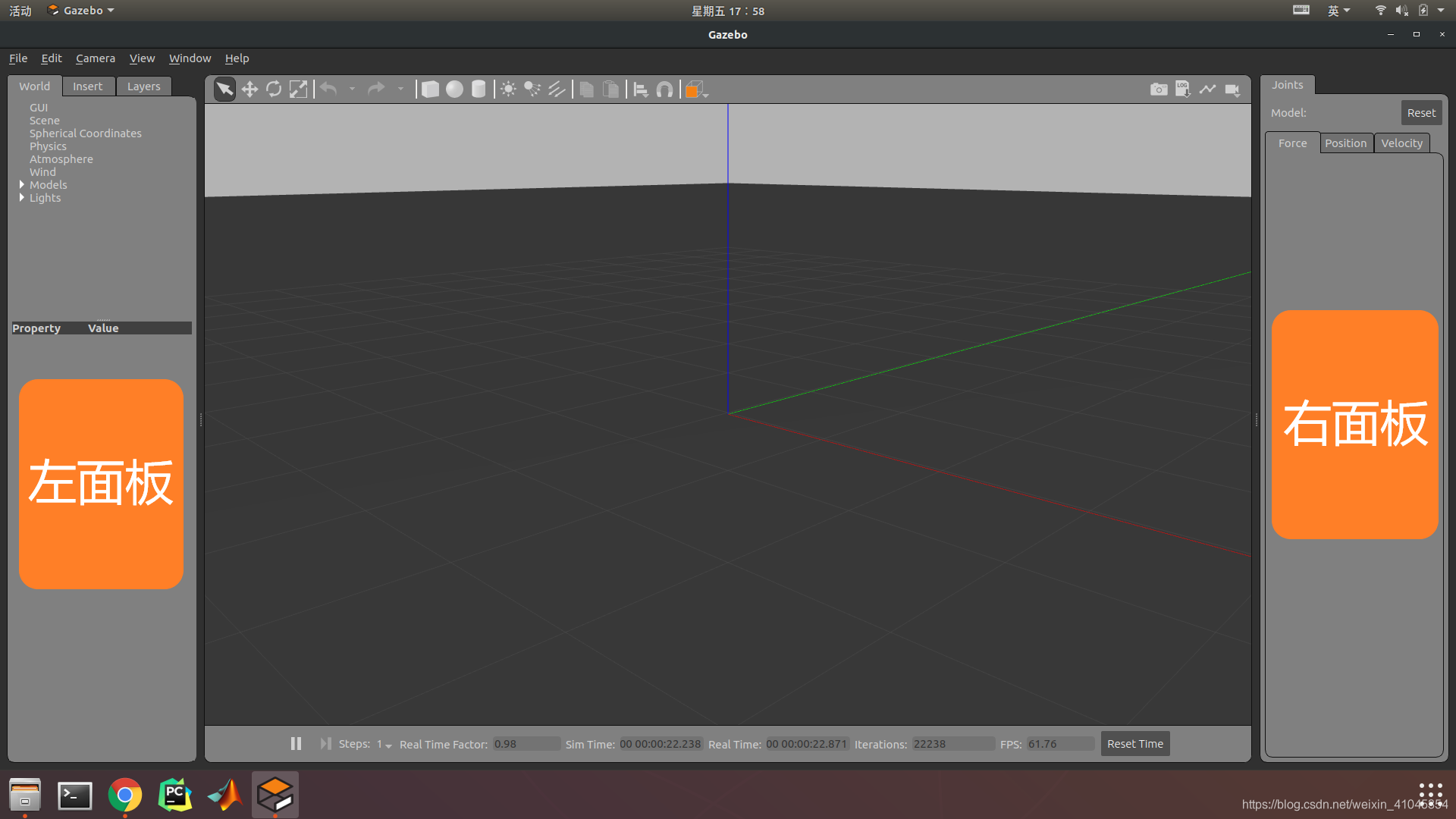Click Reset button in Joints panel
1456x819 pixels.
click(1421, 112)
